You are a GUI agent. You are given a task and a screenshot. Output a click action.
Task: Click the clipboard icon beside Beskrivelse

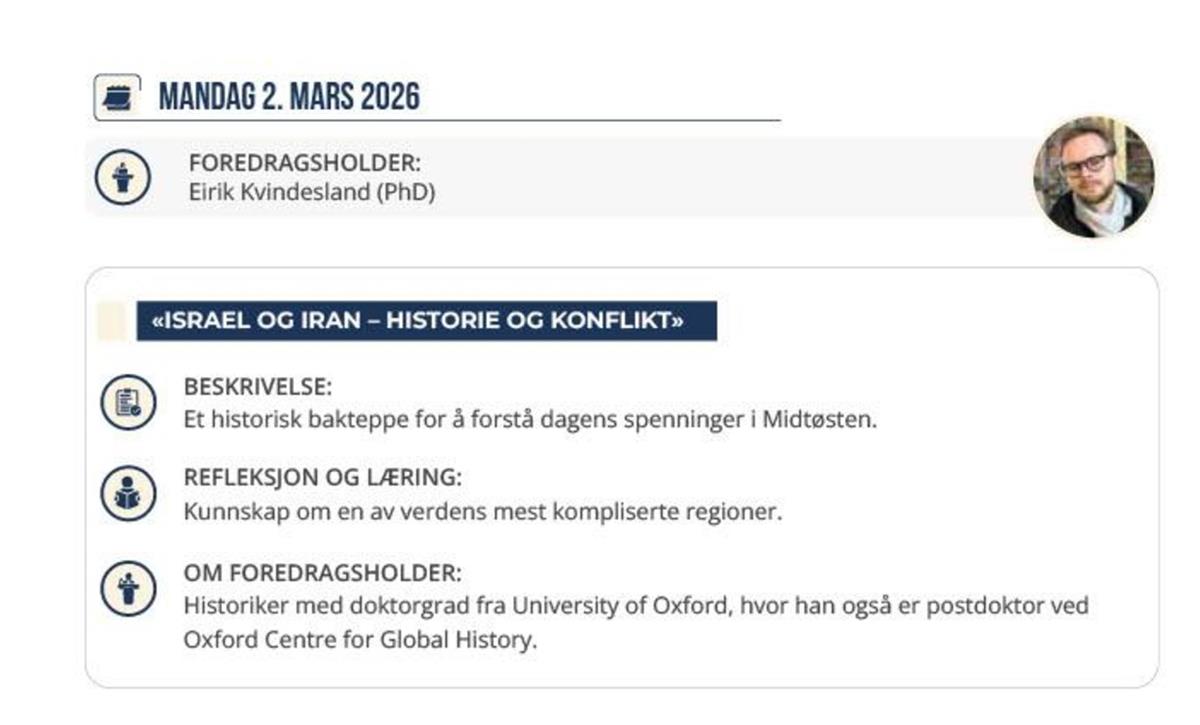pos(128,402)
